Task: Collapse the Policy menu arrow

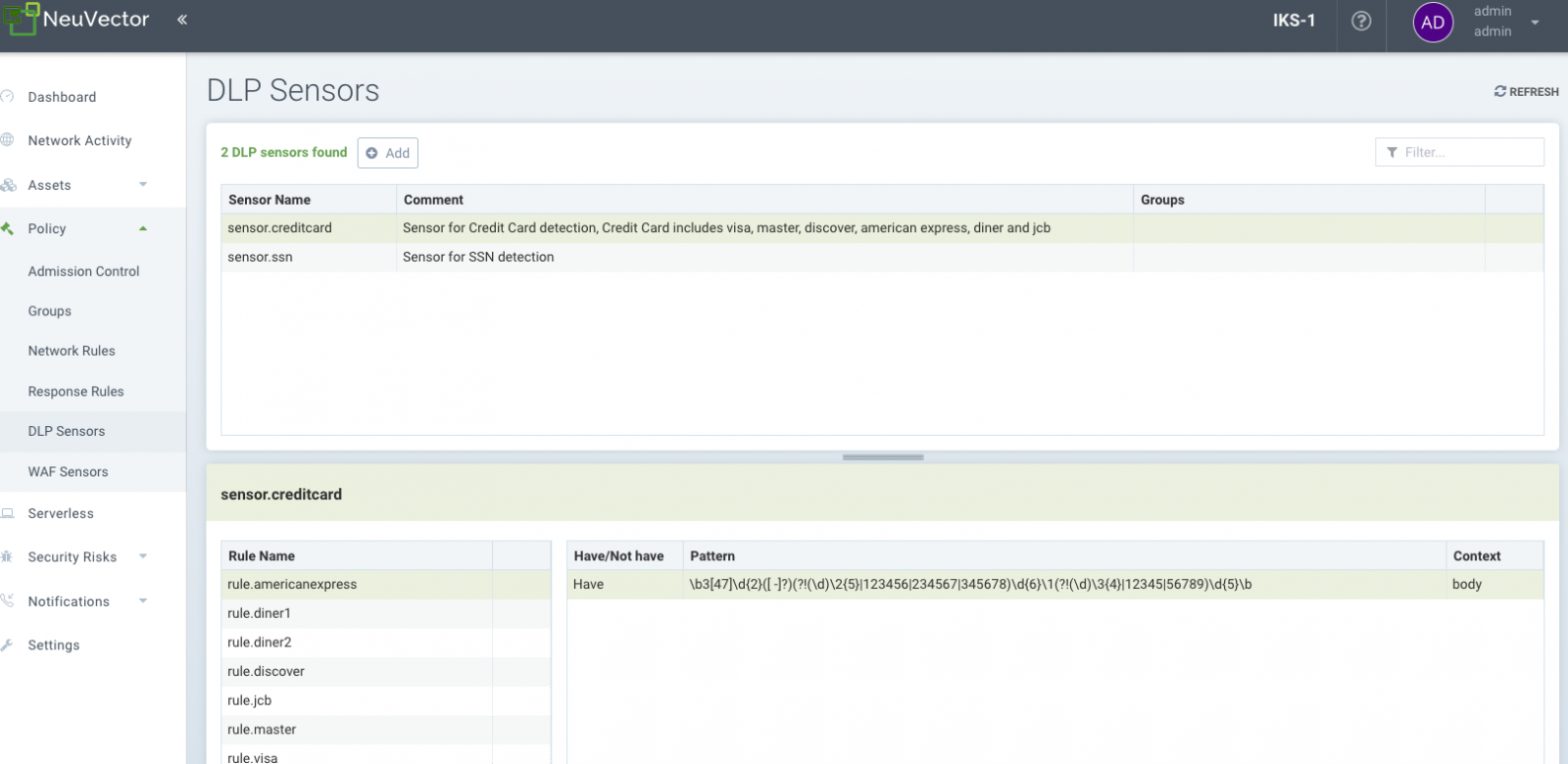Action: tap(143, 228)
